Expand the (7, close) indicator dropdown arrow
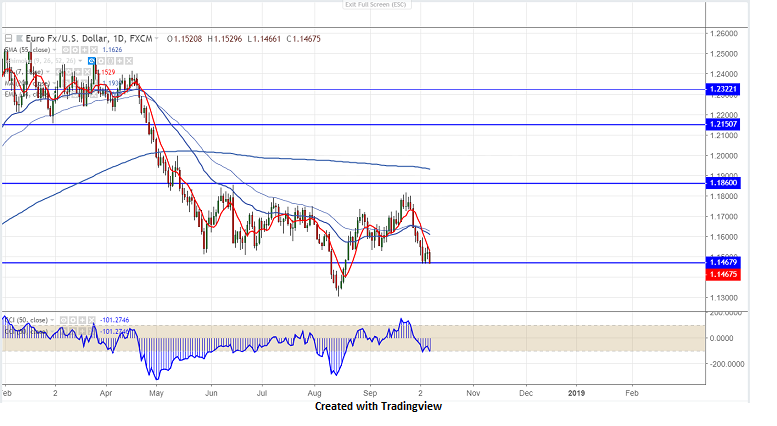This screenshot has height=426, width=777. 48,72
